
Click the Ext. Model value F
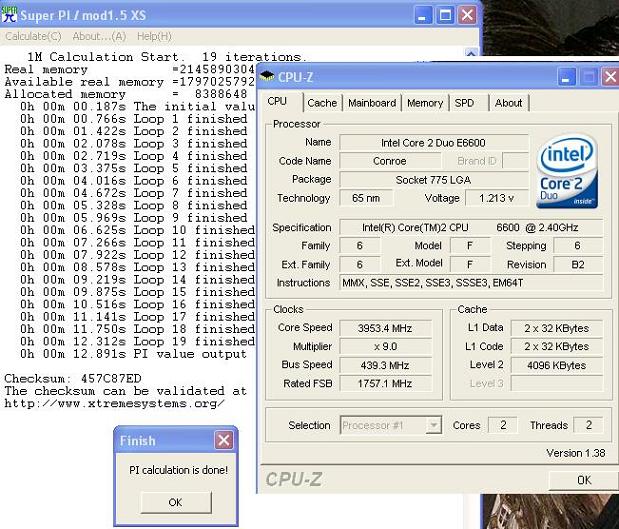[x=470, y=264]
